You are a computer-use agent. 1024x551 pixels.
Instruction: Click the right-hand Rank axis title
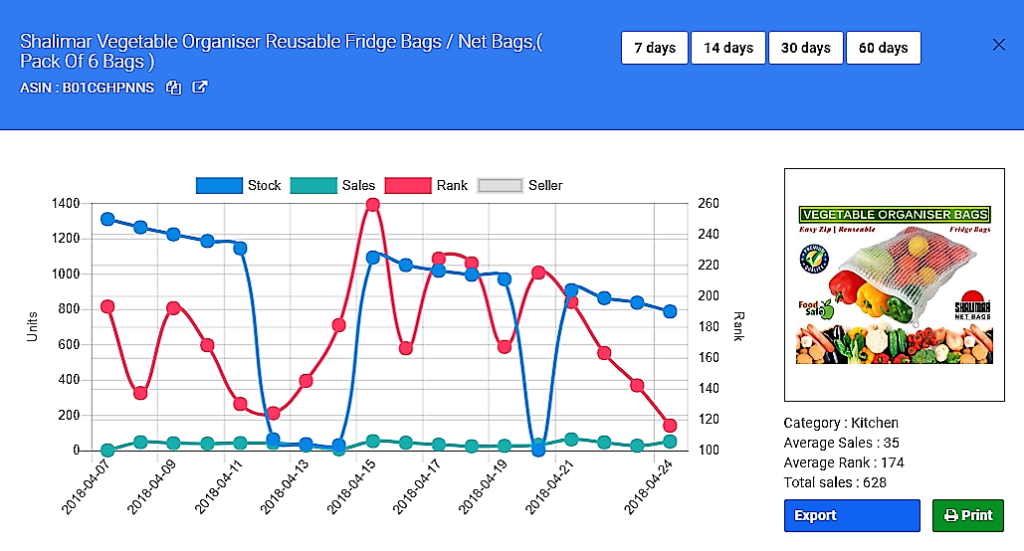click(x=739, y=326)
